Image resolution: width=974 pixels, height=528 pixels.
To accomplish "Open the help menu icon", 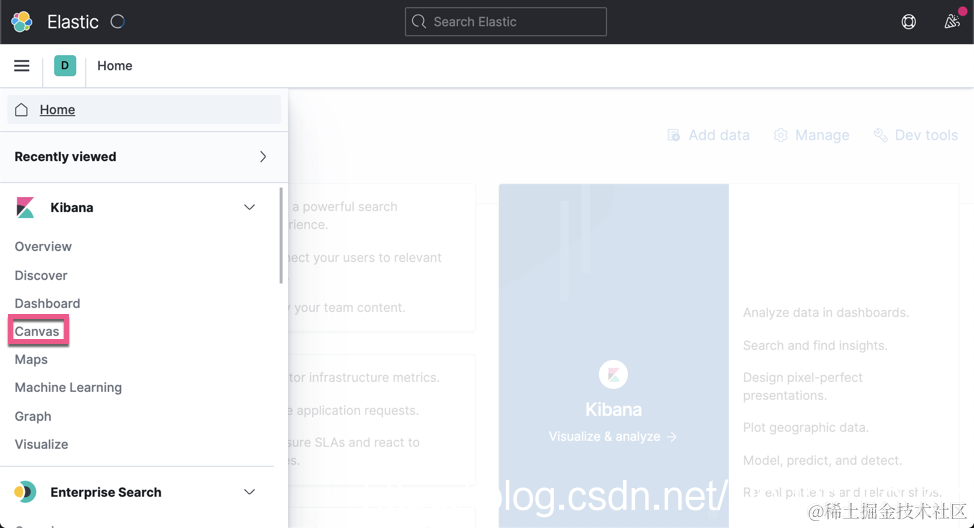I will 908,22.
